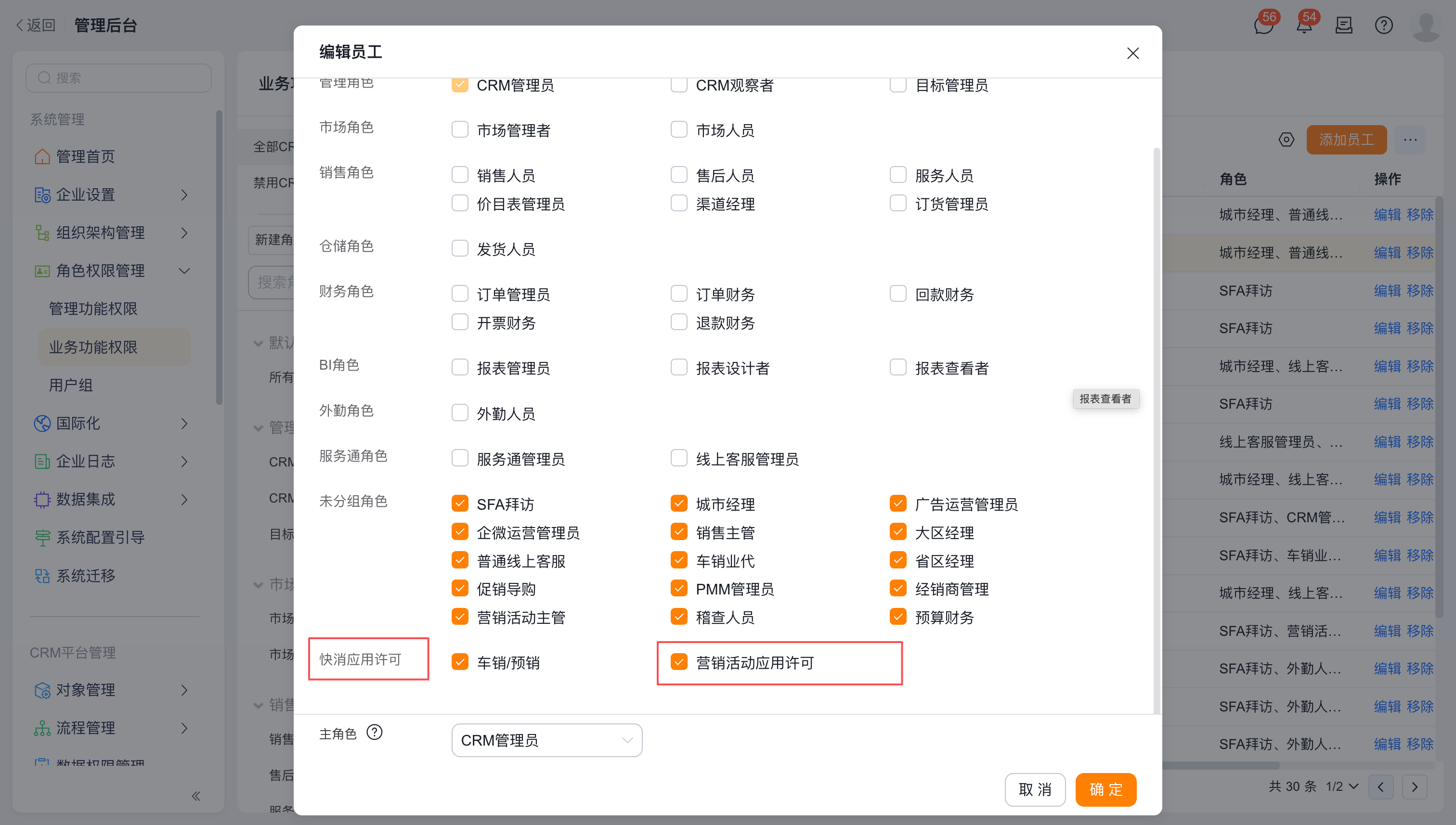Collapse the 角色权限管理 chevron
Viewport: 1456px width, 825px height.
point(184,271)
